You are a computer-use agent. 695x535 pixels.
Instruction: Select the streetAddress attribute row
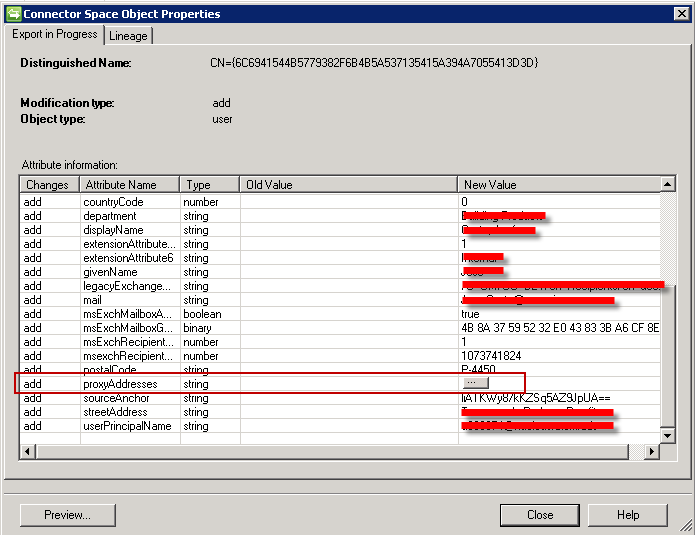click(x=340, y=412)
